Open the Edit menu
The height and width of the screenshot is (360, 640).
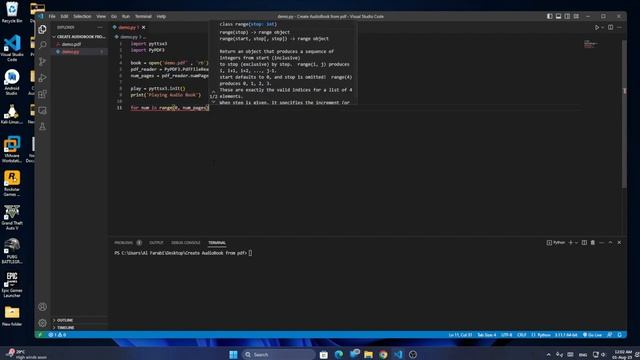point(64,16)
